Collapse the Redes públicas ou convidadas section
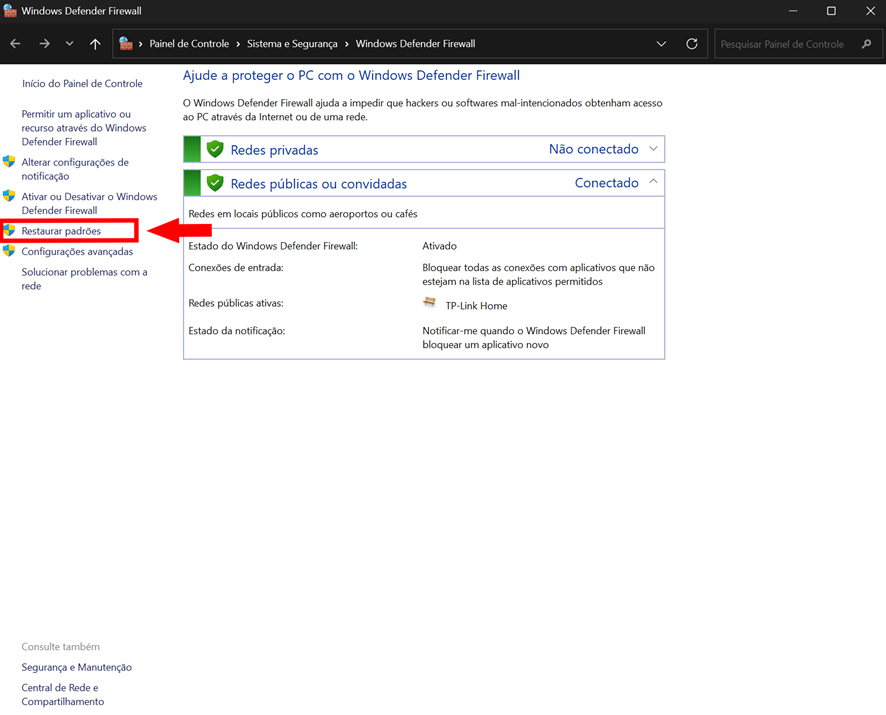Image resolution: width=886 pixels, height=715 pixels. pyautogui.click(x=653, y=182)
